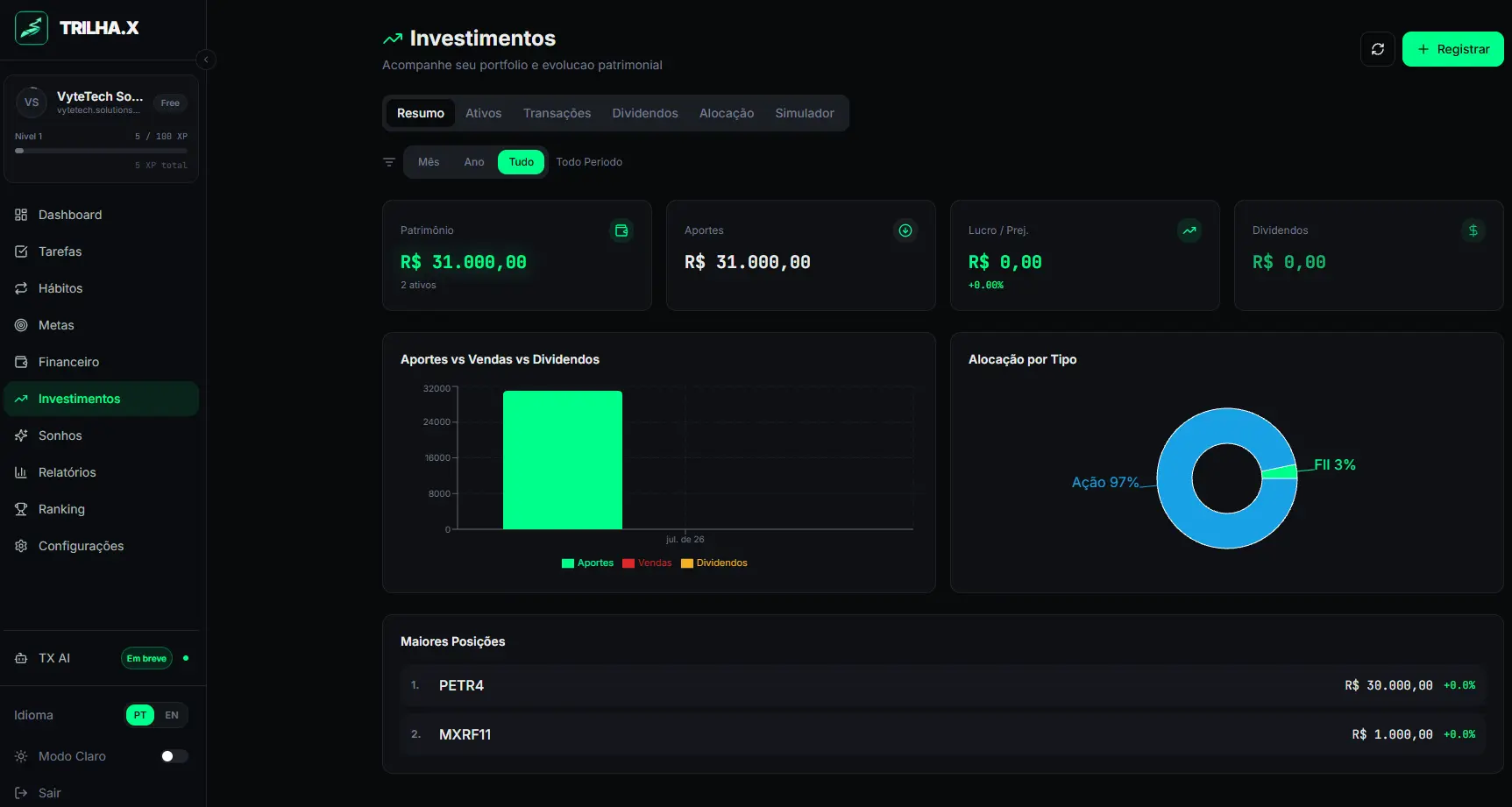Click the Patrimônio wallet icon
This screenshot has width=1512, height=807.
tap(621, 230)
